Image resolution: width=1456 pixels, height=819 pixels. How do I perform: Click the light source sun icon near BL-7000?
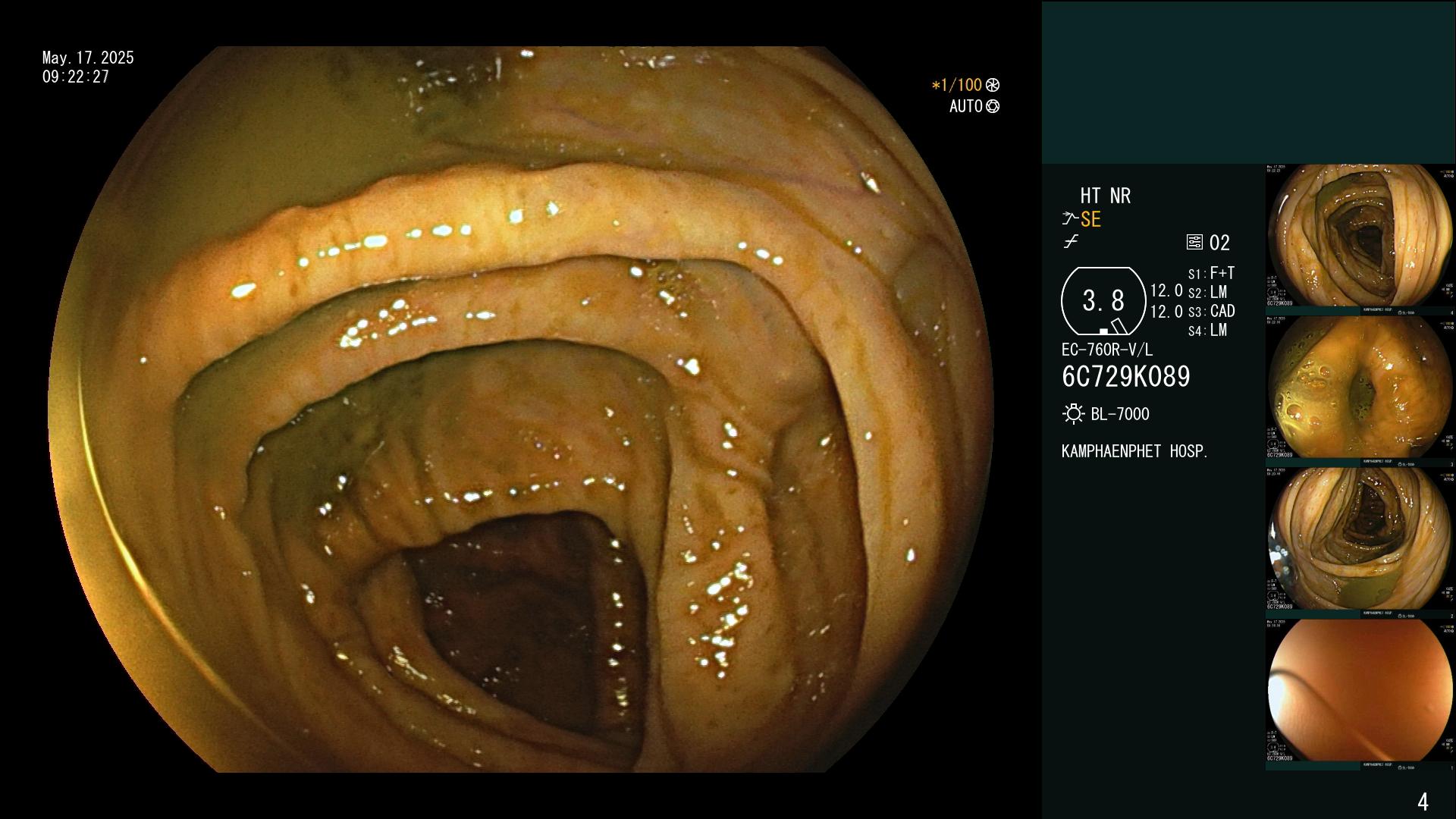[x=1073, y=414]
